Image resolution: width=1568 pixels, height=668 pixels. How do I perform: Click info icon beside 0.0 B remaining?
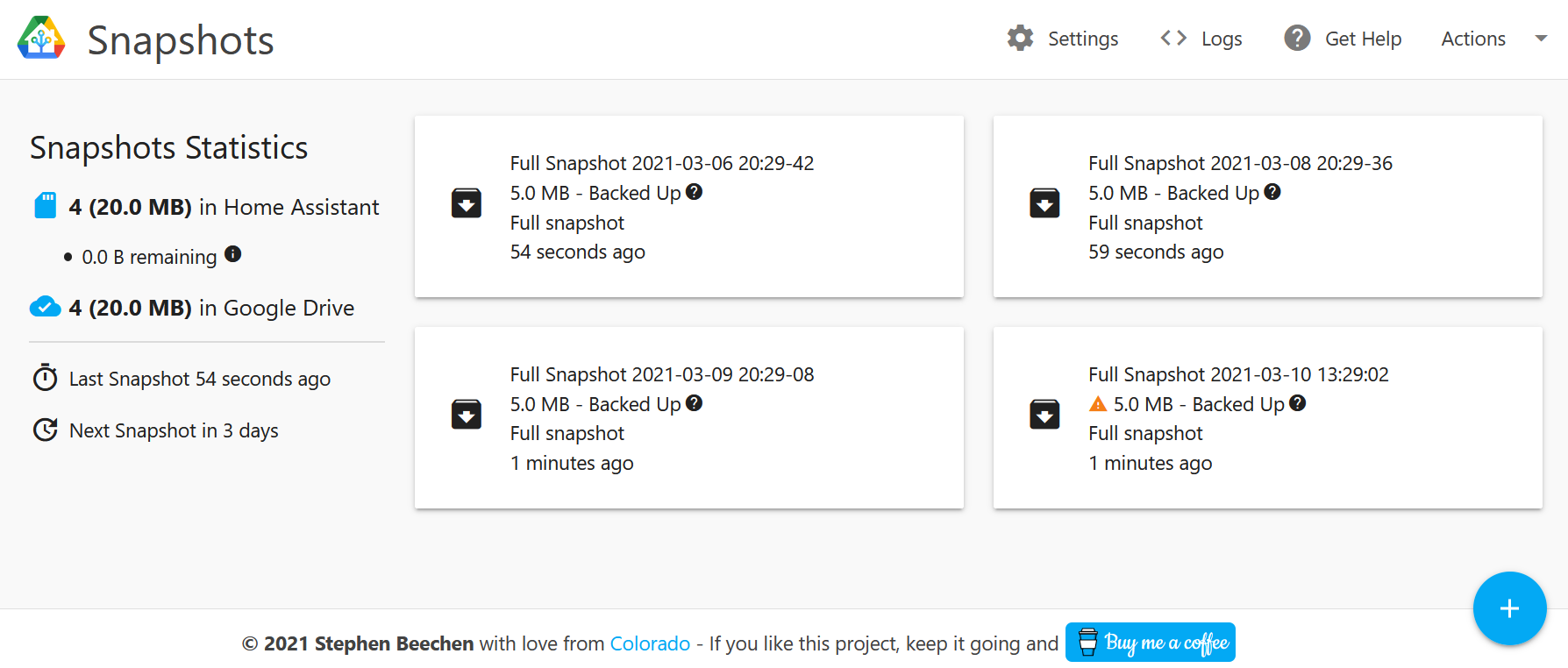(x=232, y=254)
